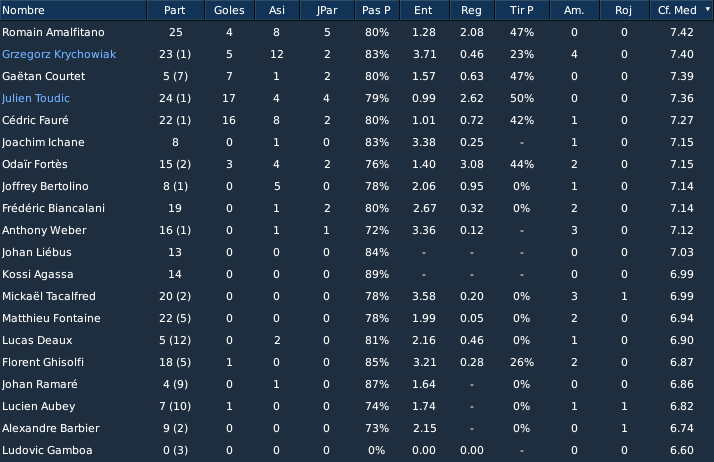Select the Ludovic Gamboa row
The image size is (714, 462).
point(357,450)
